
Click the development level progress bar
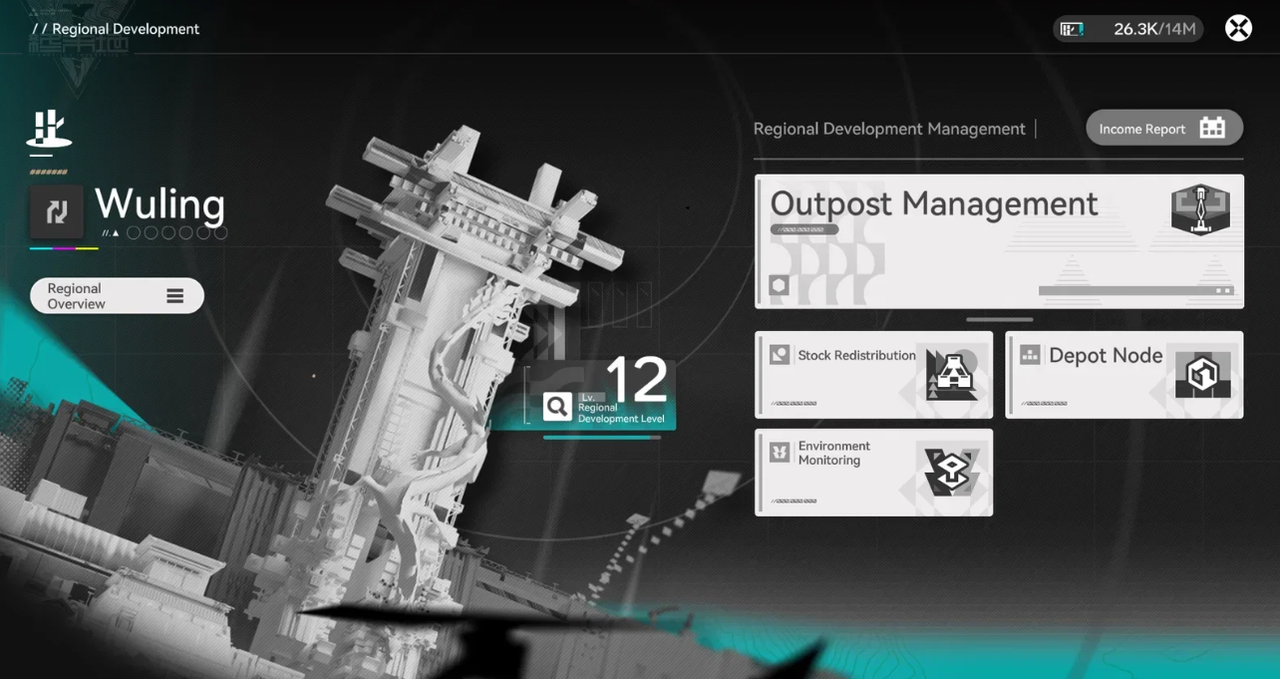pyautogui.click(x=602, y=437)
